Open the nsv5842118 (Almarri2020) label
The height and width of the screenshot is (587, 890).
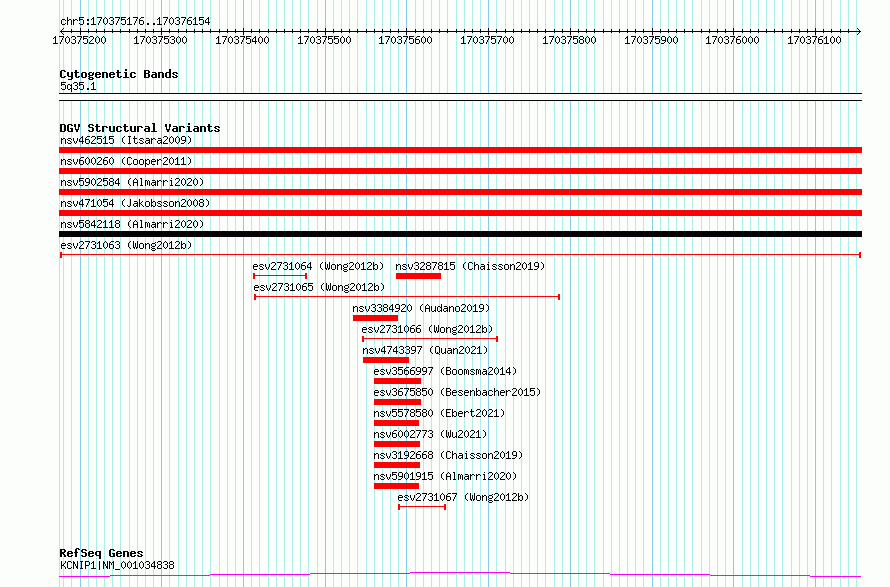pos(132,224)
